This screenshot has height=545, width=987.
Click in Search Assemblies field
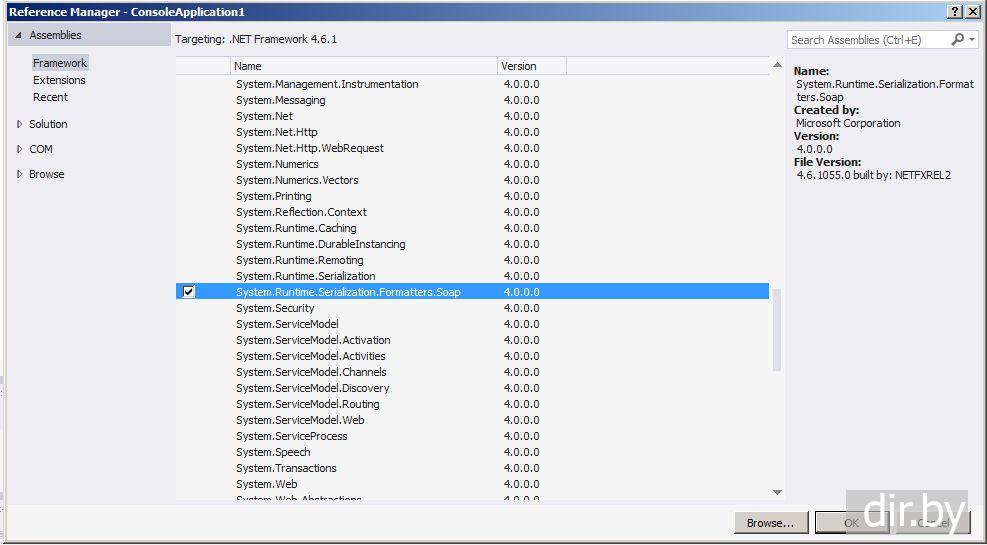pyautogui.click(x=869, y=40)
